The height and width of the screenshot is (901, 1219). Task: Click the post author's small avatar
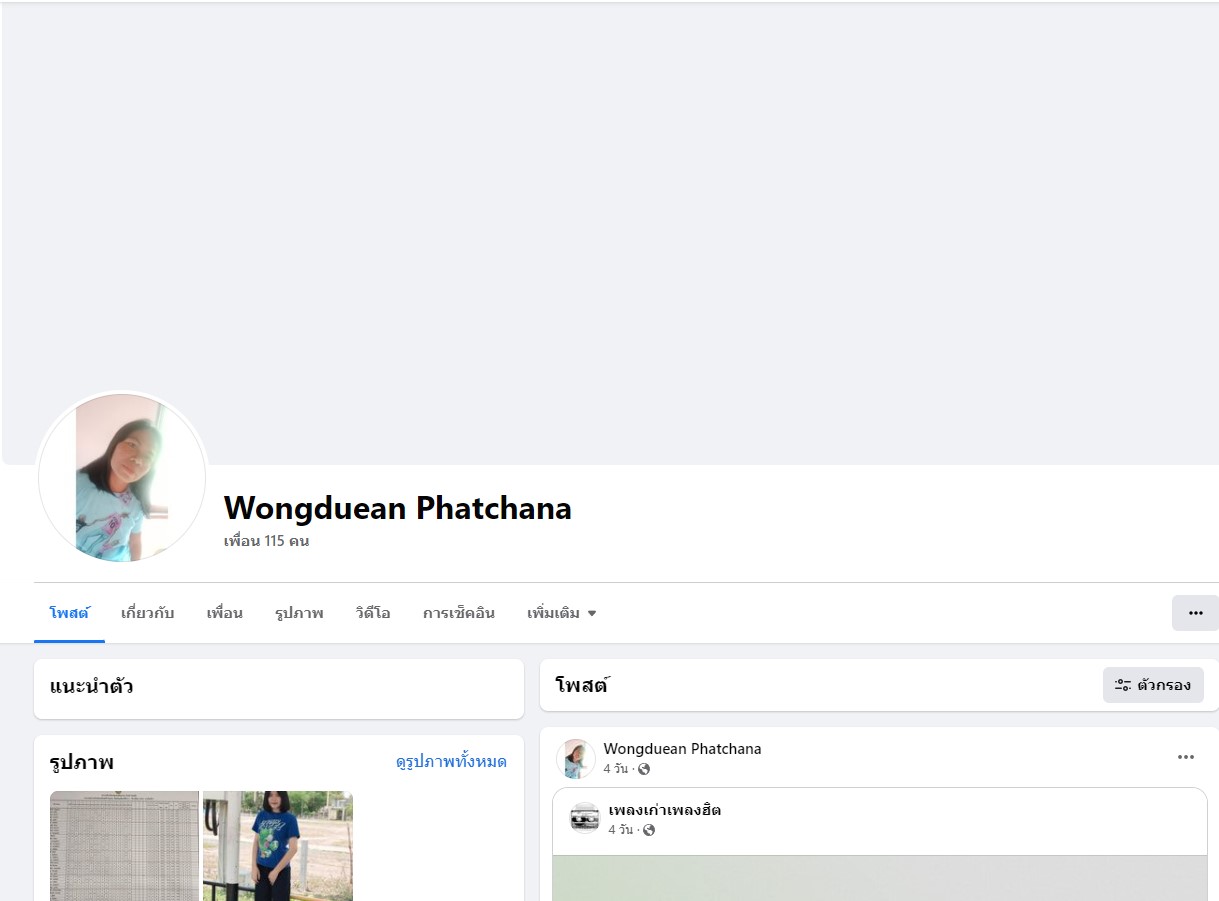click(576, 759)
